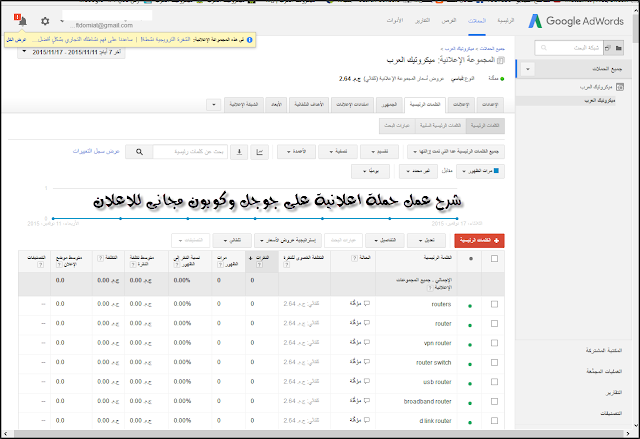This screenshot has width=640, height=439.
Task: Click the download report icon
Action: [239, 152]
